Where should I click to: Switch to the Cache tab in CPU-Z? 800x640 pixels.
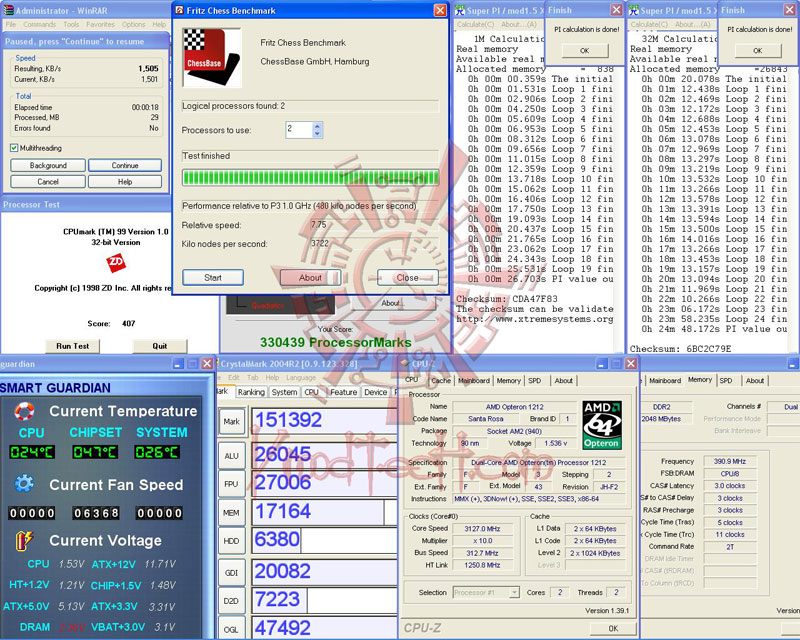click(x=441, y=381)
